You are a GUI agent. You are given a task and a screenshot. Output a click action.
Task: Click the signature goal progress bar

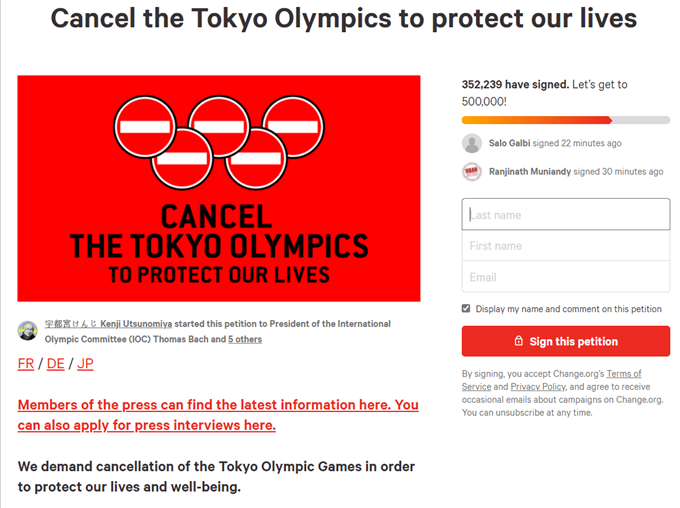coord(566,120)
